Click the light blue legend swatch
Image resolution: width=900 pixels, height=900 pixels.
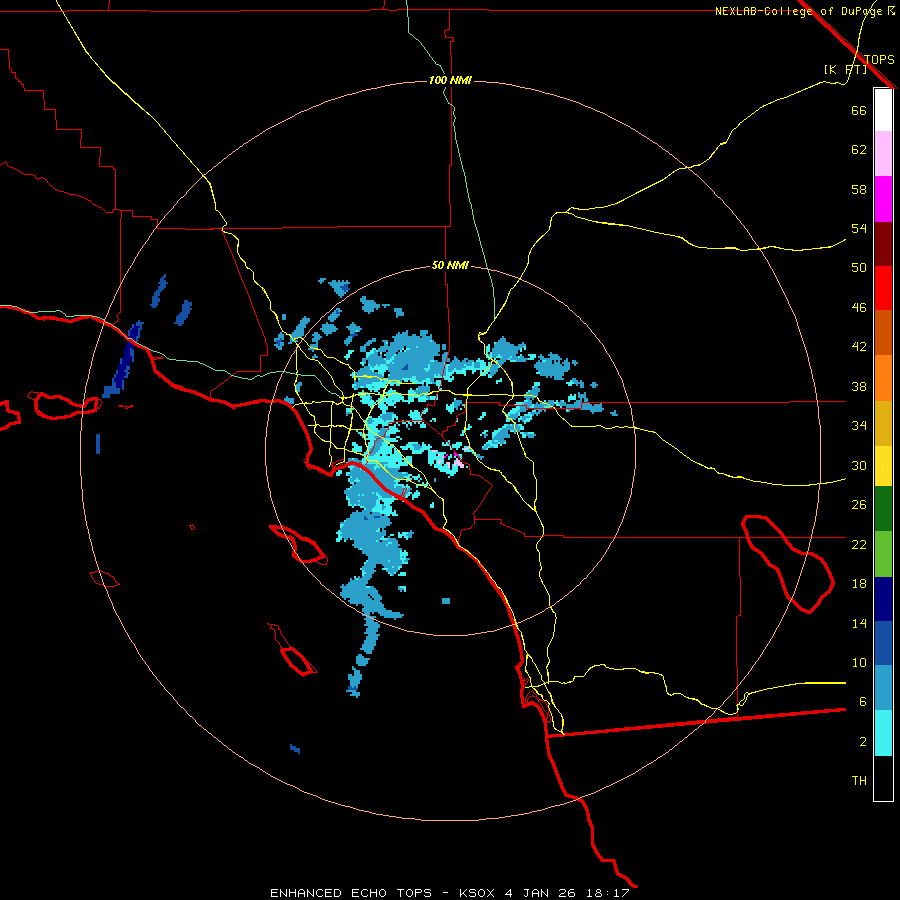(x=883, y=688)
